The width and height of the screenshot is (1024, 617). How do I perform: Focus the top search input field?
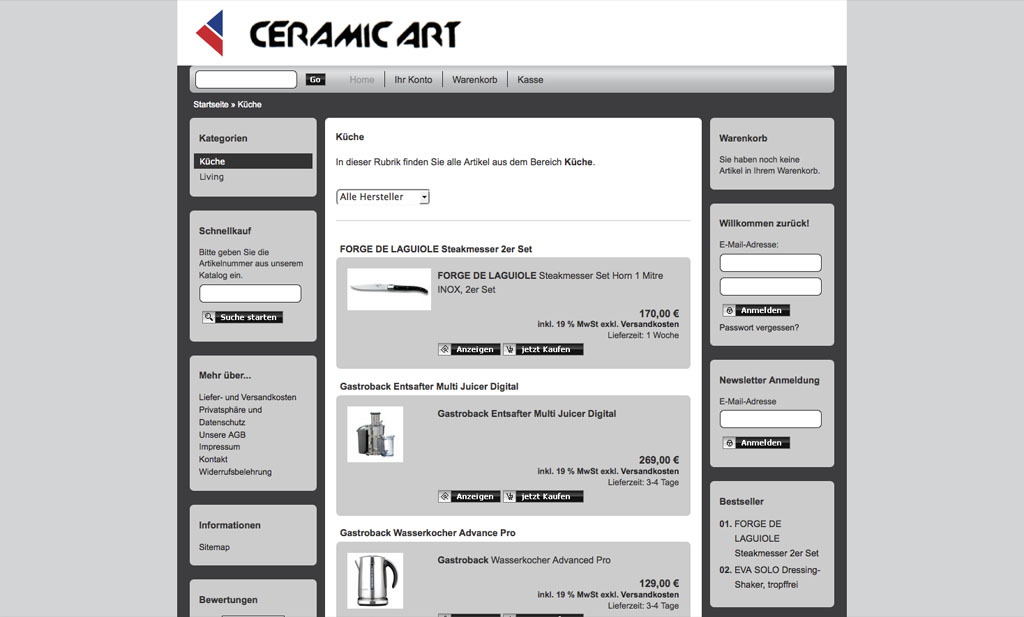coord(246,80)
